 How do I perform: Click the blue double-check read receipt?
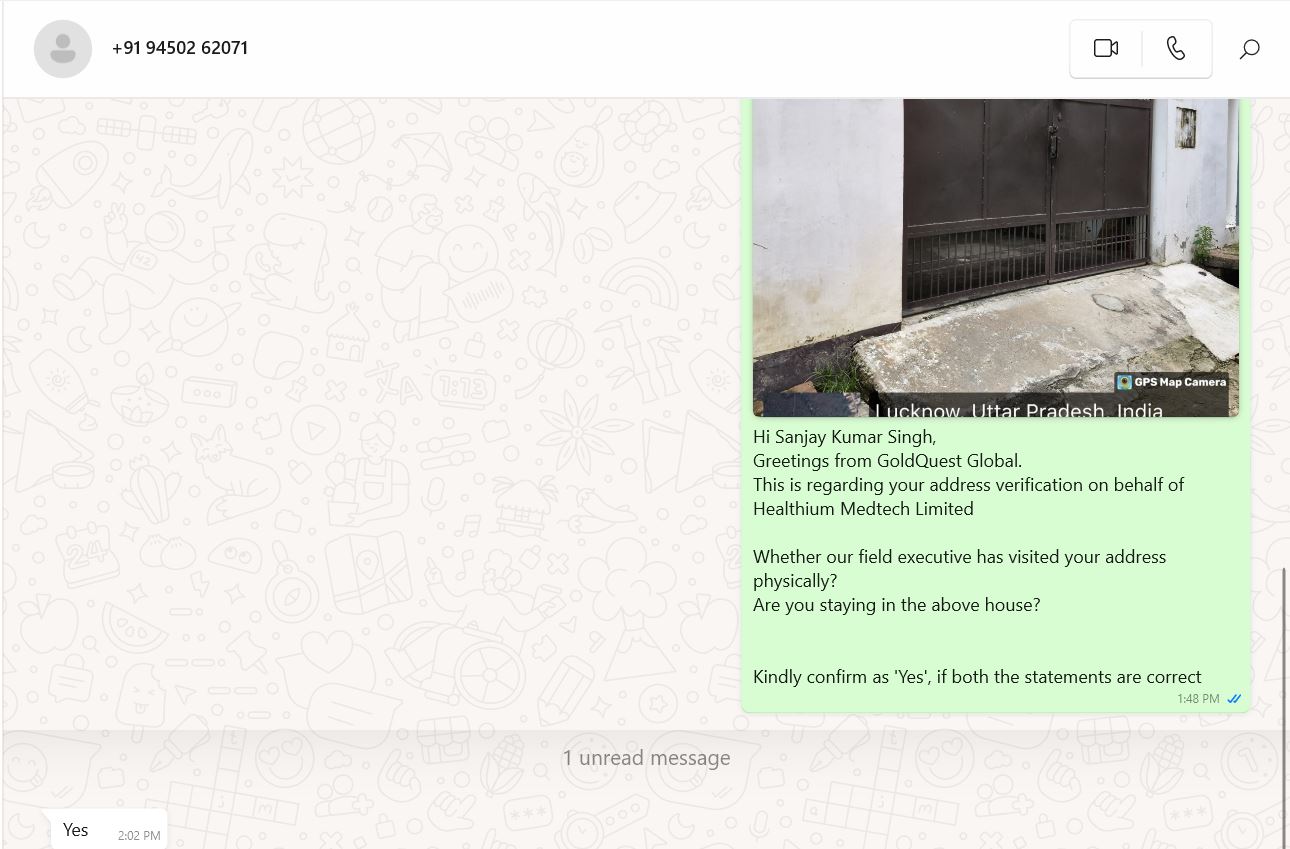[x=1234, y=699]
